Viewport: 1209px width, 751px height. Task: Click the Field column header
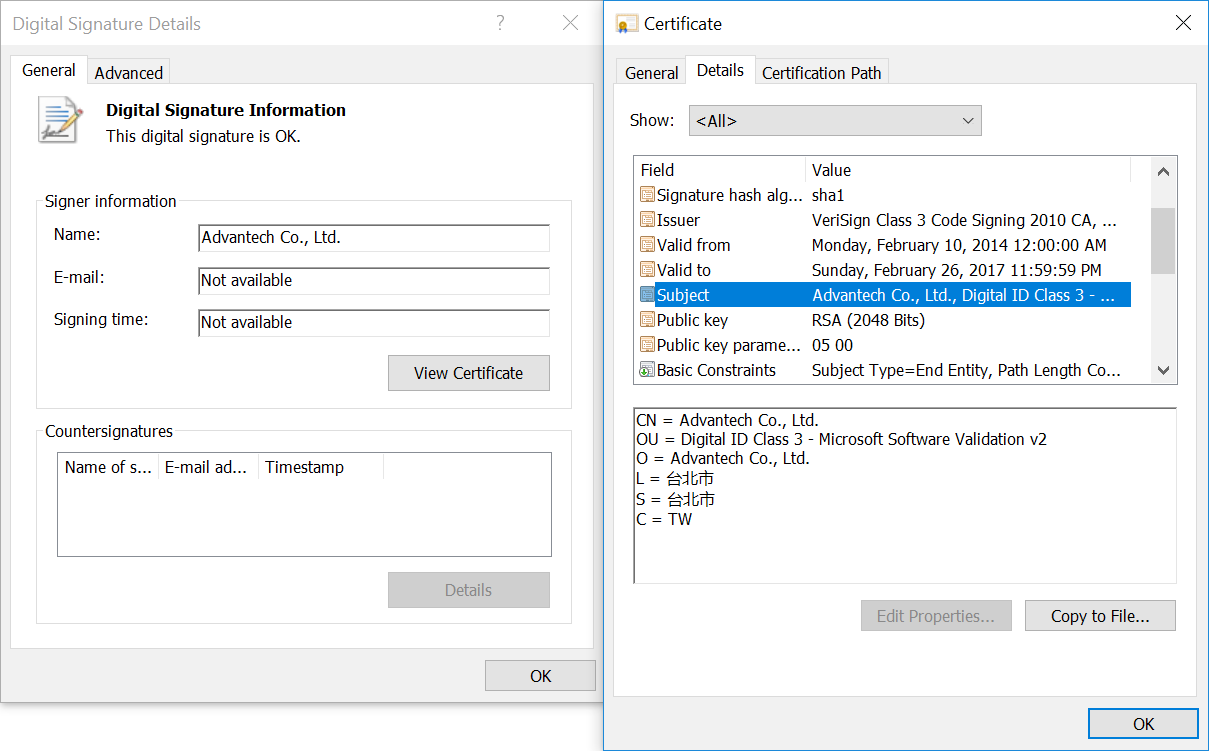click(720, 170)
